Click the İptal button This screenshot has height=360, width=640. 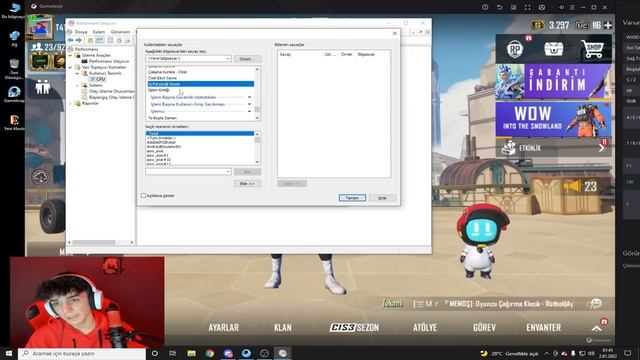(382, 198)
